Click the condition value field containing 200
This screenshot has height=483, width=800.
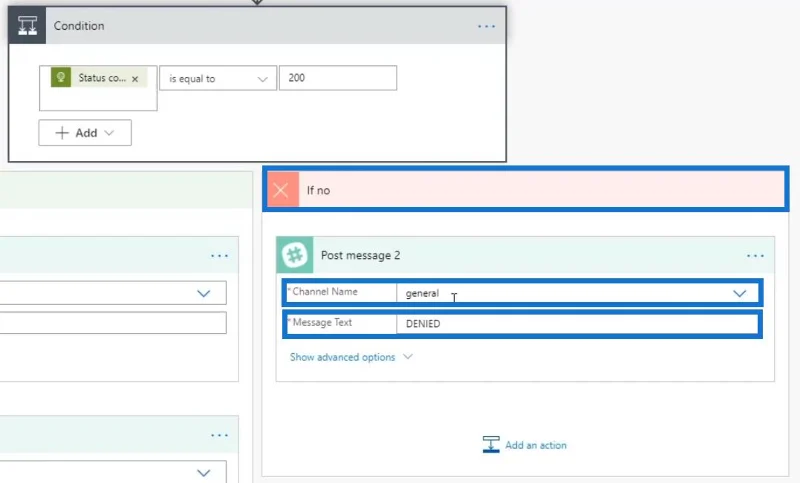[338, 78]
